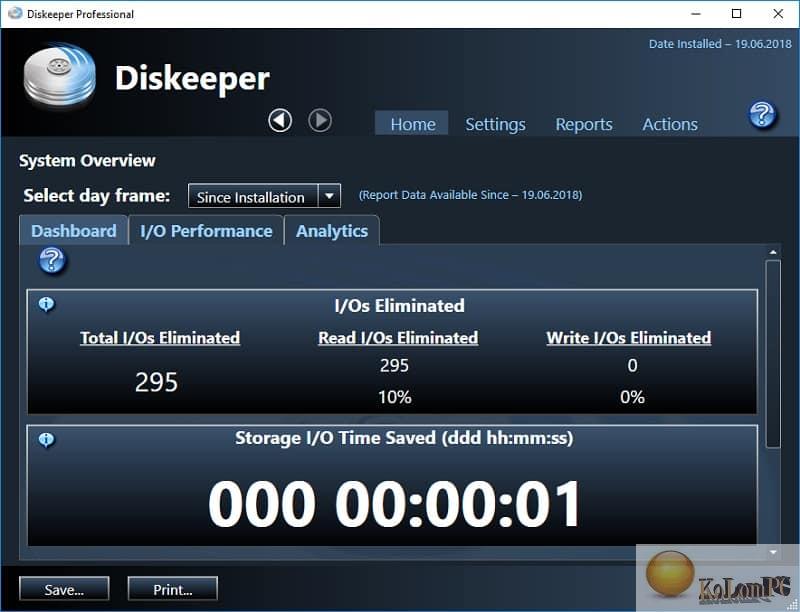Viewport: 800px width, 612px height.
Task: Click the total 295 I/Os value
Action: coord(156,382)
